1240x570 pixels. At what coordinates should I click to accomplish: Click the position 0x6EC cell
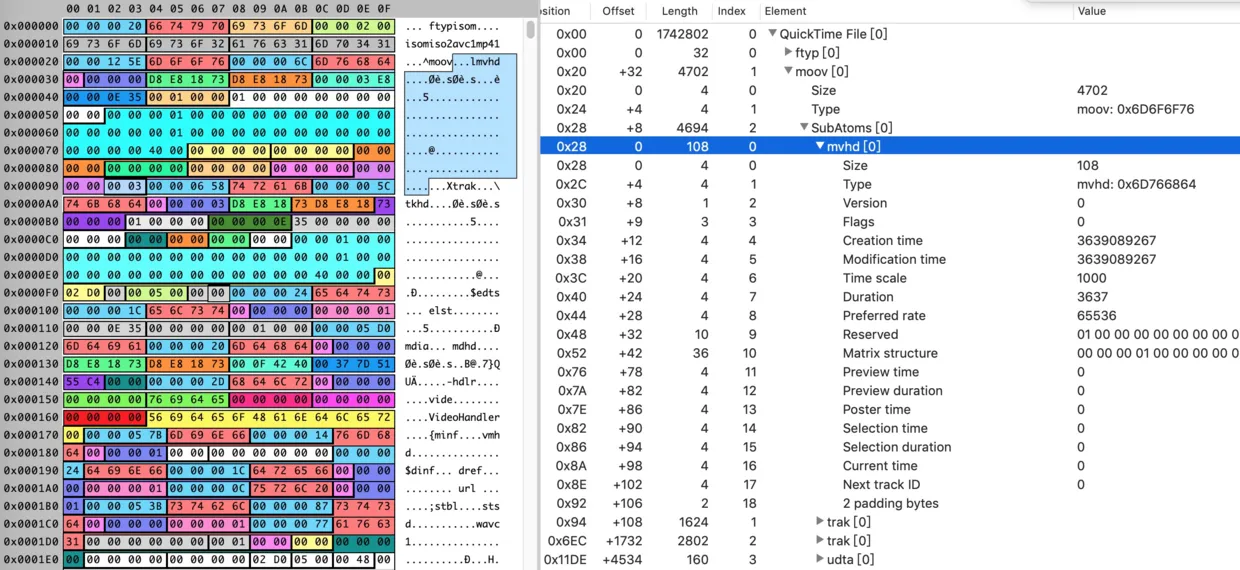click(567, 541)
